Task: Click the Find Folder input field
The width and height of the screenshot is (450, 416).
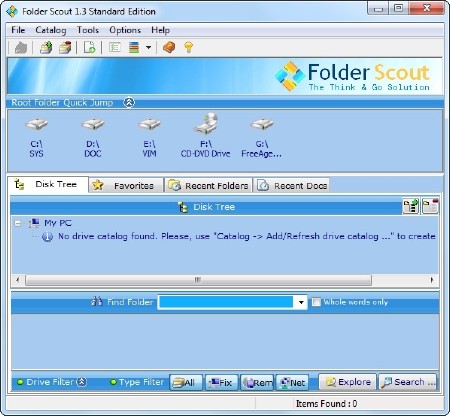Action: coord(226,302)
